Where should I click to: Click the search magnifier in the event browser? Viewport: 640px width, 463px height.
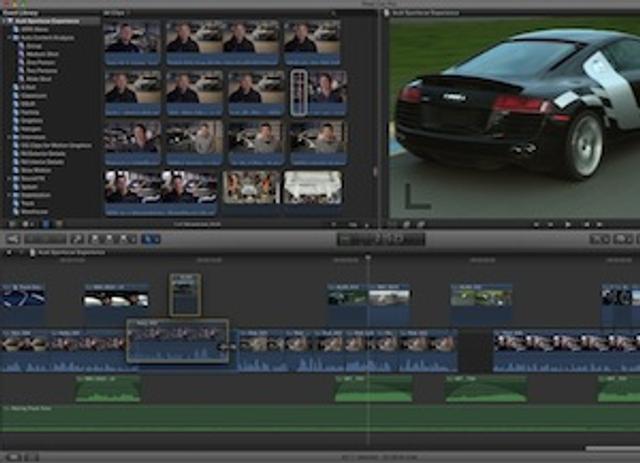(x=333, y=13)
